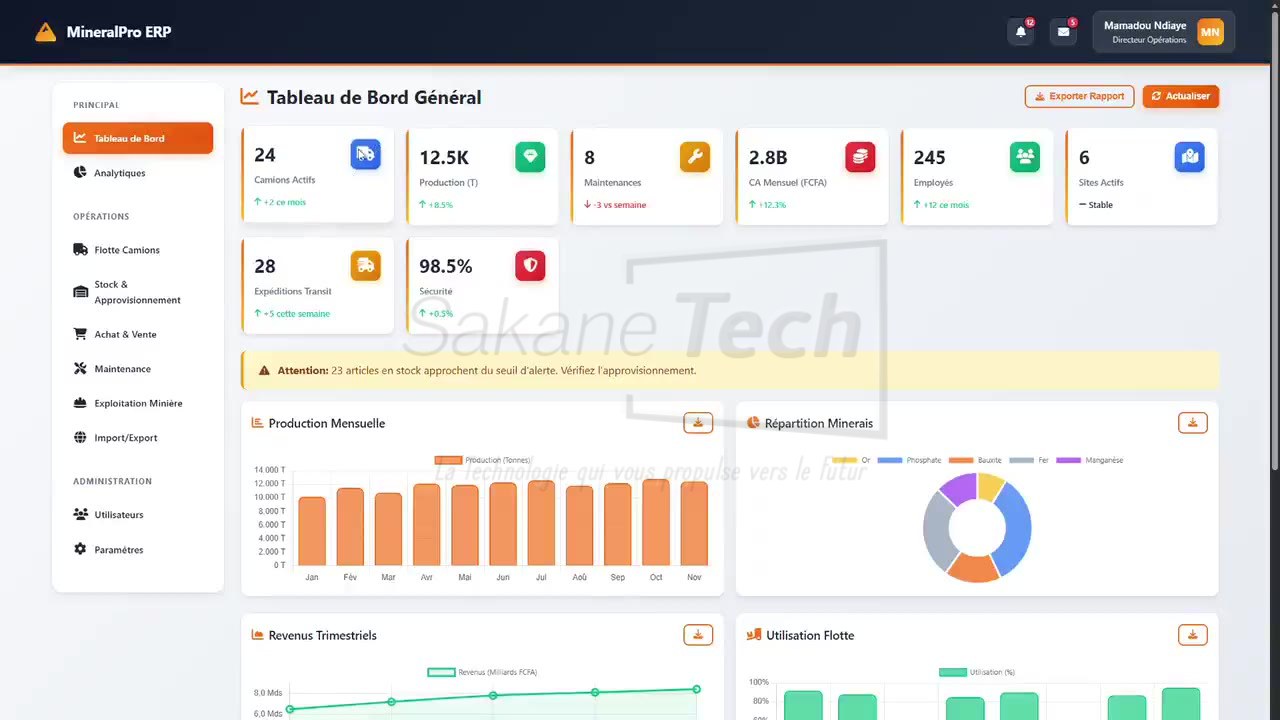Open Utilisateurs administration page

tap(138, 515)
